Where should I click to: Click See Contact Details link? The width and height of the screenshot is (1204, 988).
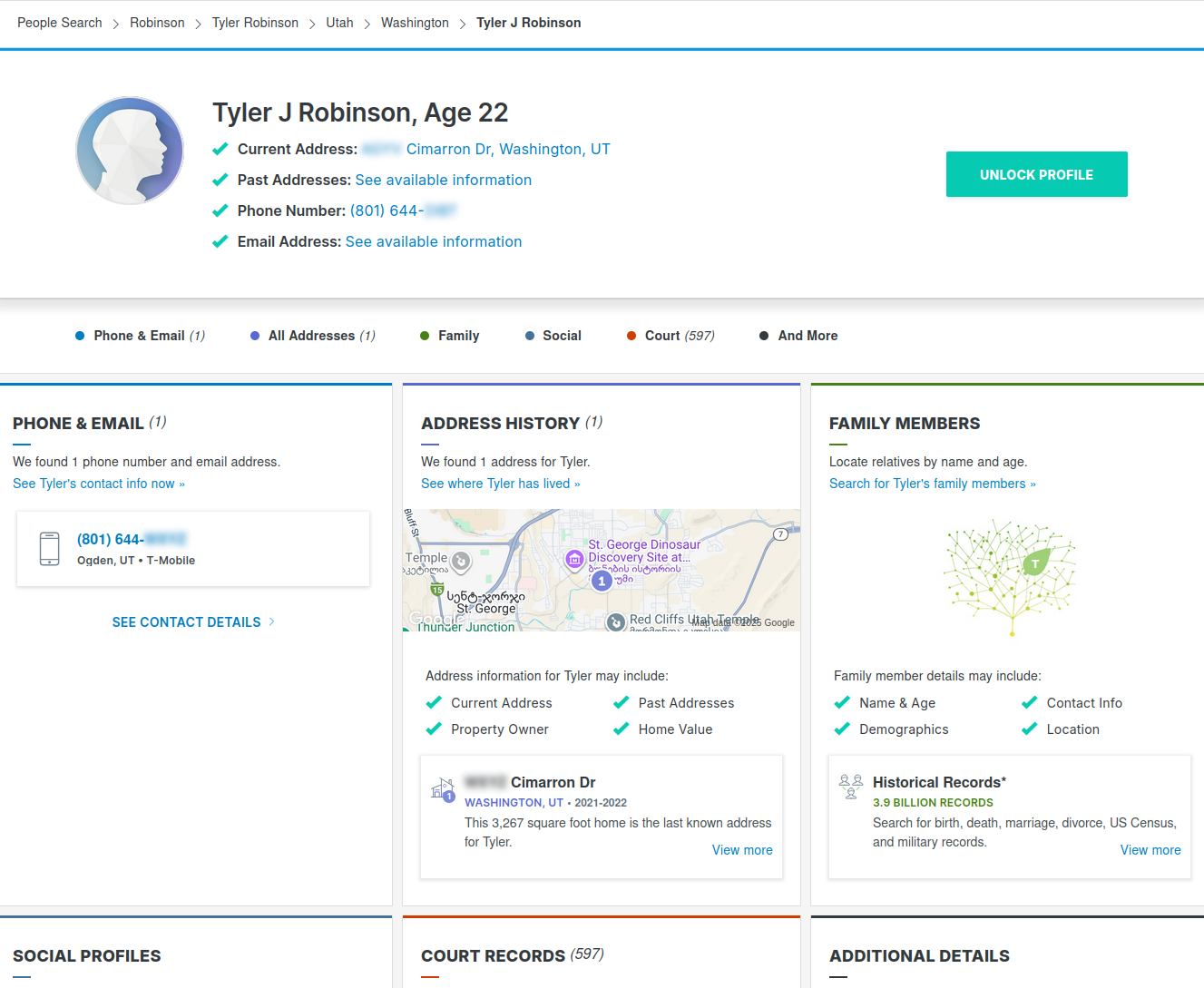coord(193,622)
